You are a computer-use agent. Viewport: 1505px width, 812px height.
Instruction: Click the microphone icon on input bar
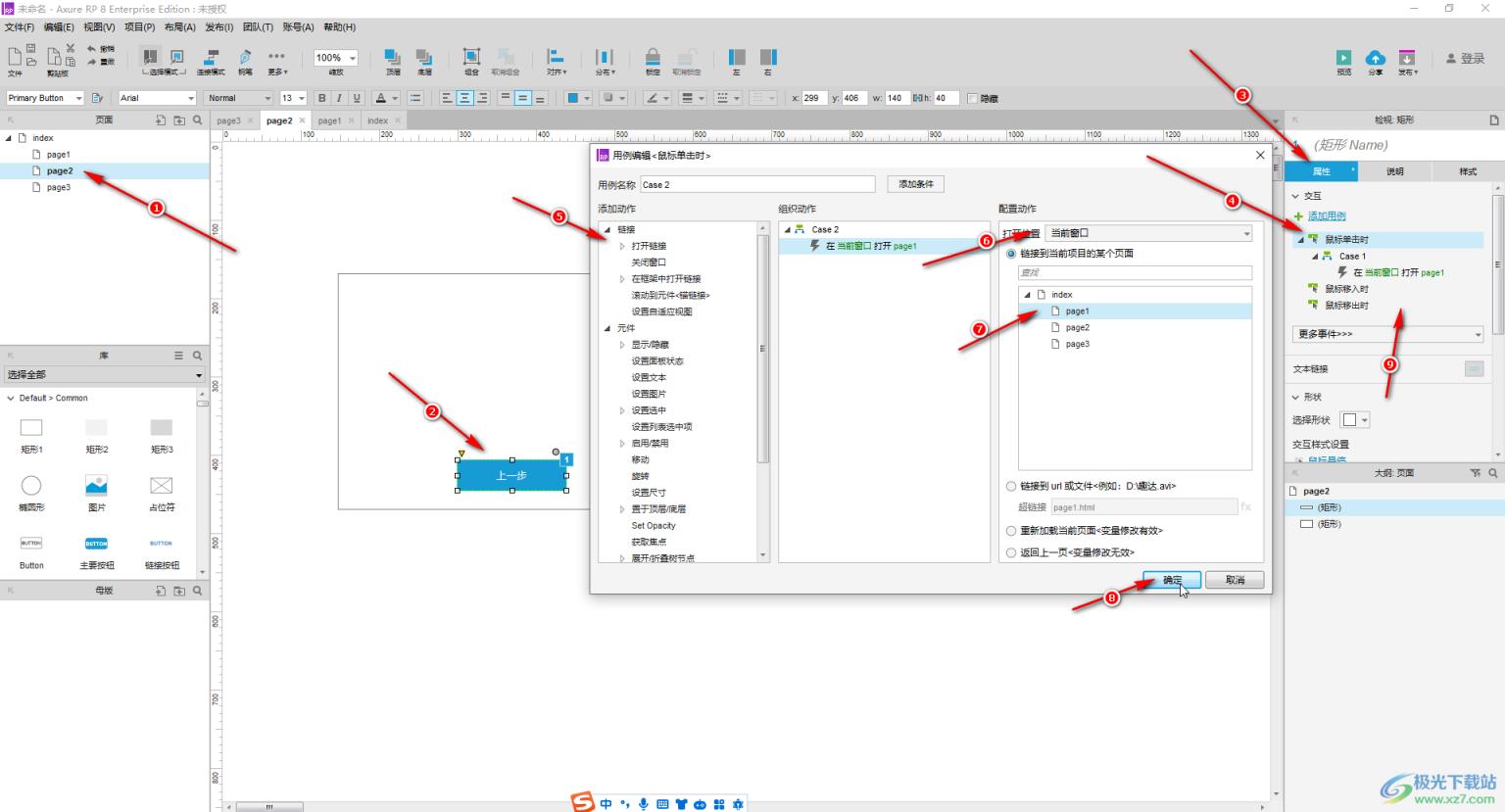click(x=644, y=804)
